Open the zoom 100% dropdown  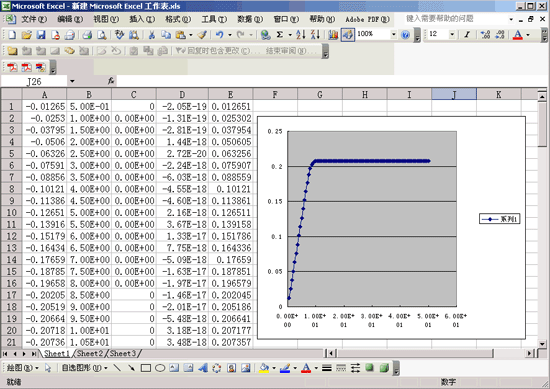coord(394,34)
